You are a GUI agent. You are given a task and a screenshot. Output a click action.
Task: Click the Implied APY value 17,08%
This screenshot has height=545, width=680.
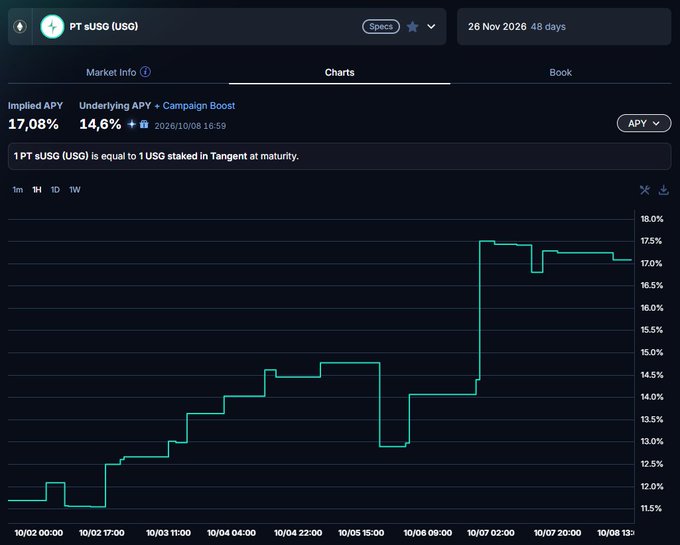coord(33,124)
